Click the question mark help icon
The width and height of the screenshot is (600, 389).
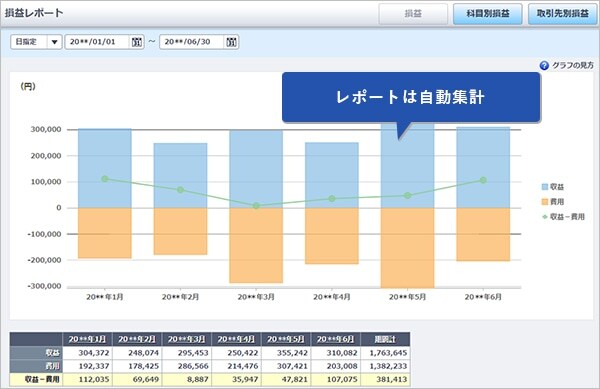[x=544, y=66]
